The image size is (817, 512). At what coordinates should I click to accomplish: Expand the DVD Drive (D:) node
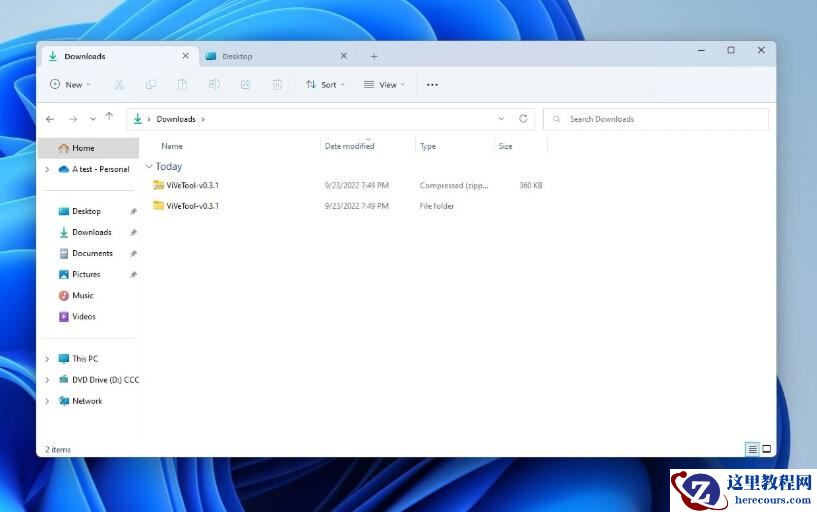tap(47, 380)
